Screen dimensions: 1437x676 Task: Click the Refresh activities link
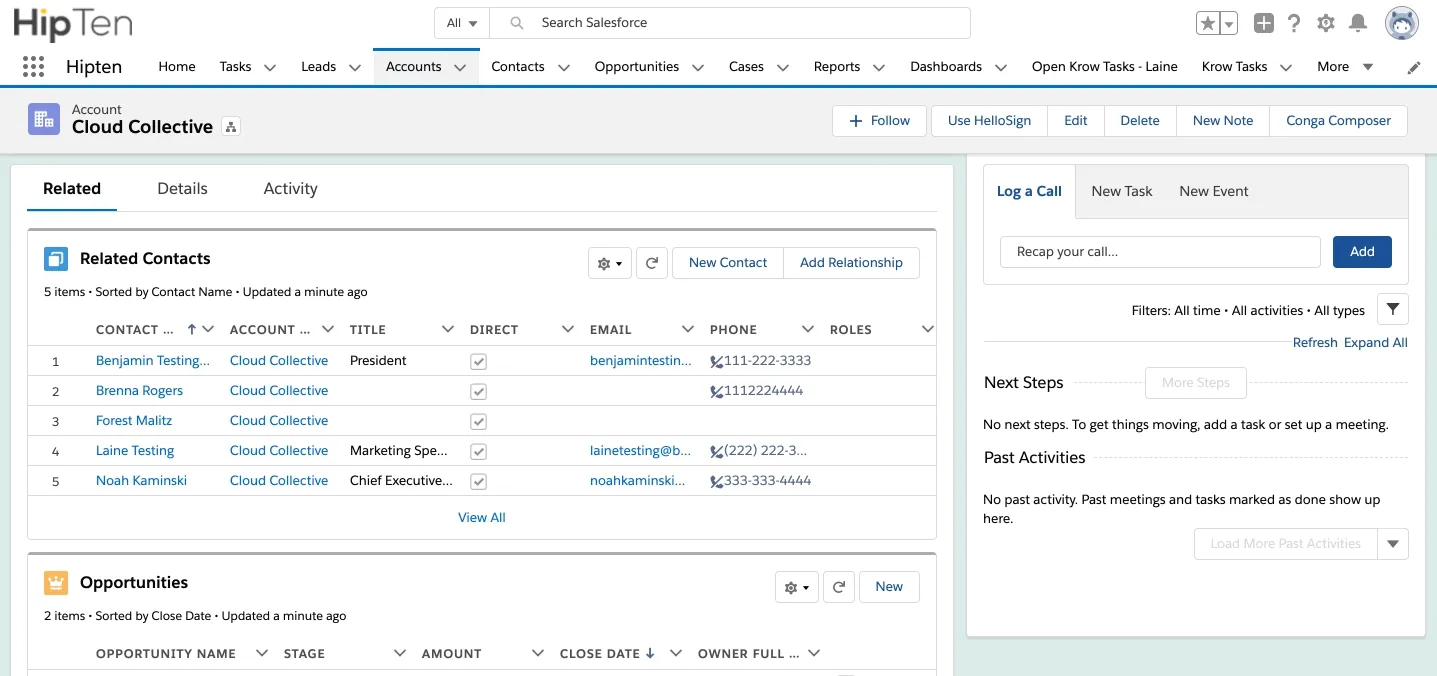1315,343
